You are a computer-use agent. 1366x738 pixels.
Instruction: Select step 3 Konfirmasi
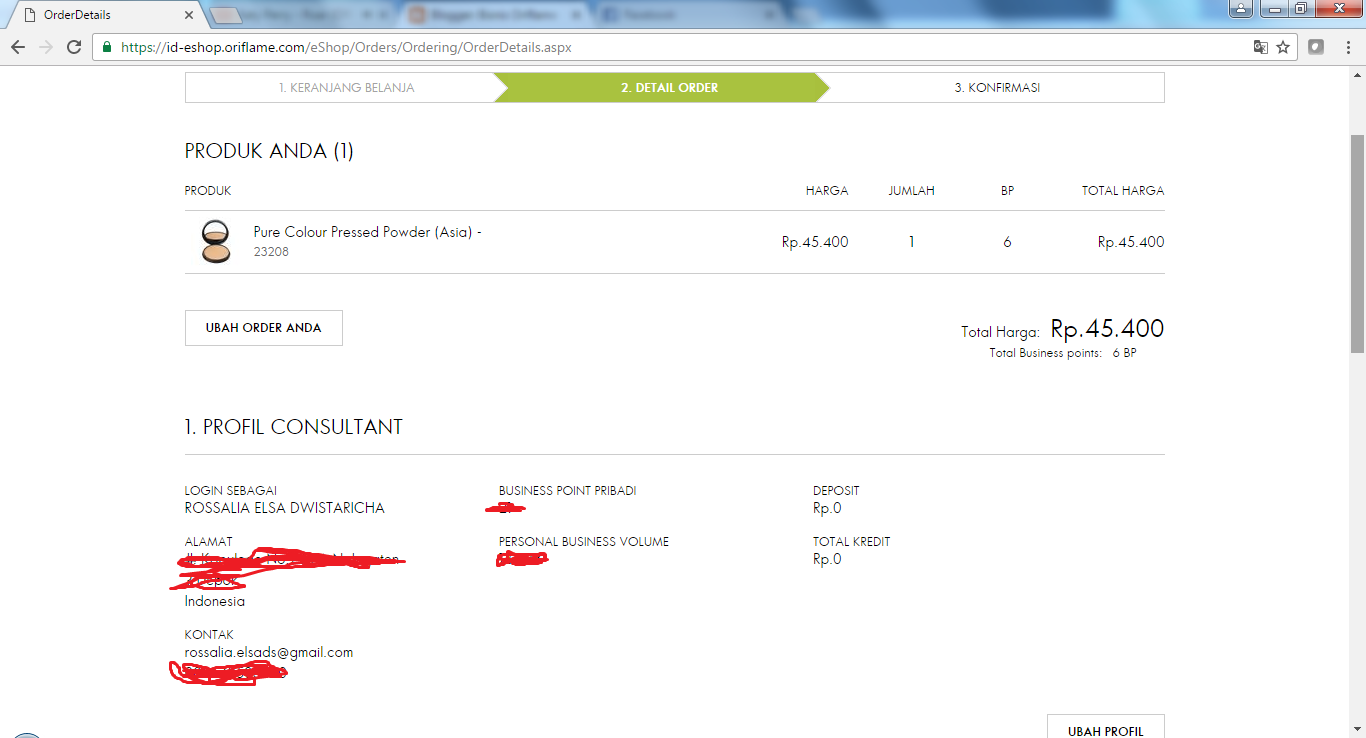(997, 88)
